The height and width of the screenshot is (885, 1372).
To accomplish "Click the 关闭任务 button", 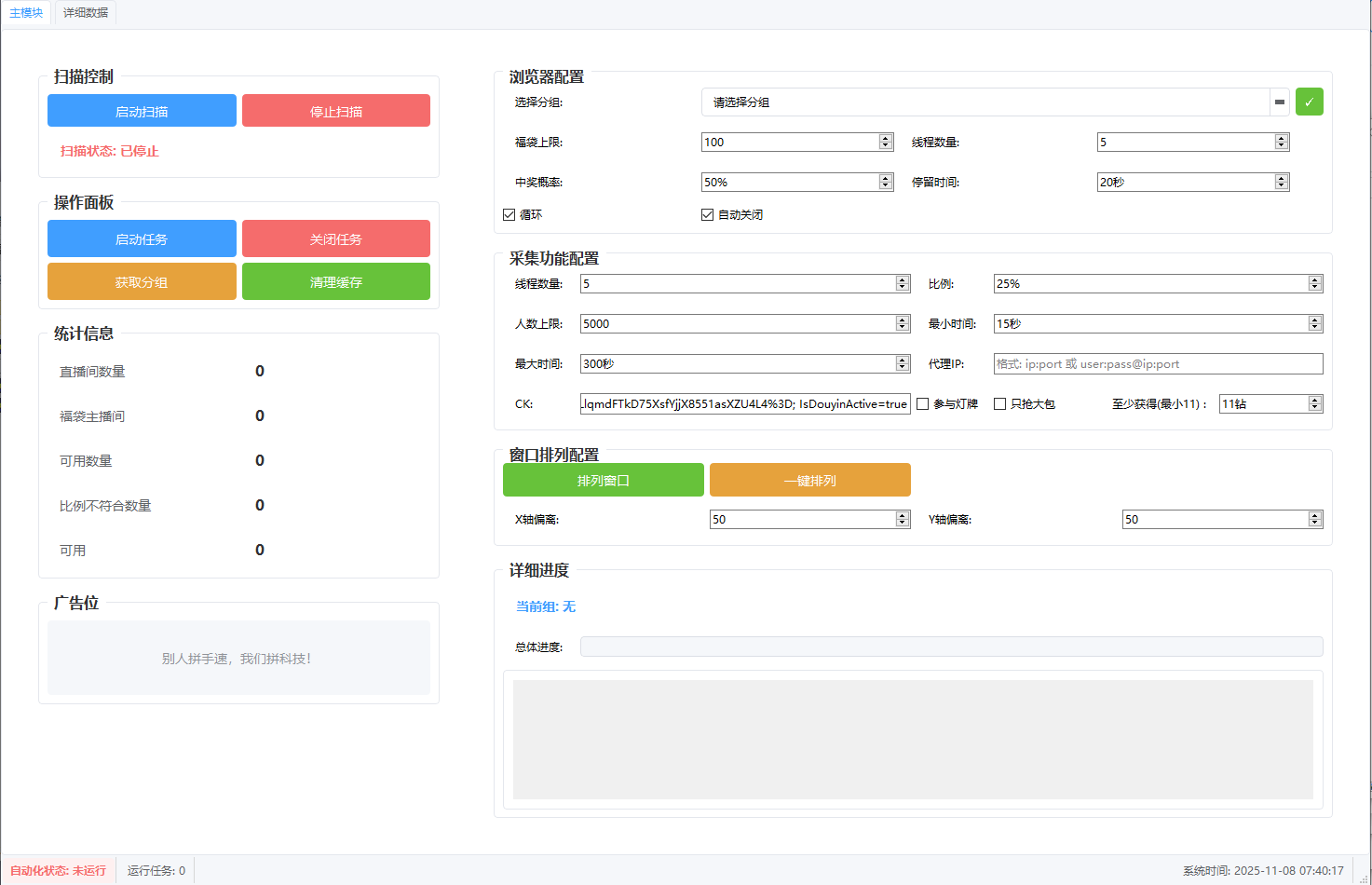I will pos(336,238).
